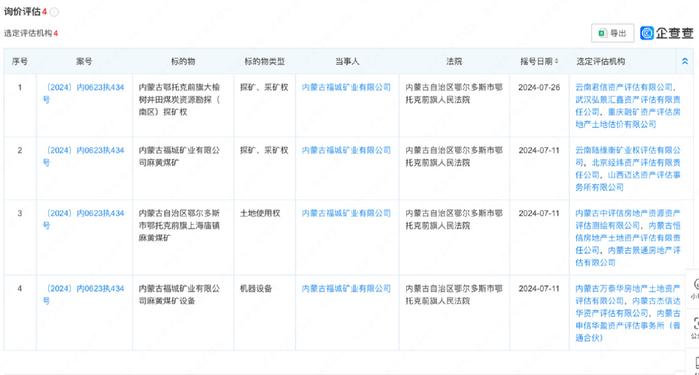Screen dimensions: 699x375
Task: Open case number link in row 3
Action: click(83, 219)
